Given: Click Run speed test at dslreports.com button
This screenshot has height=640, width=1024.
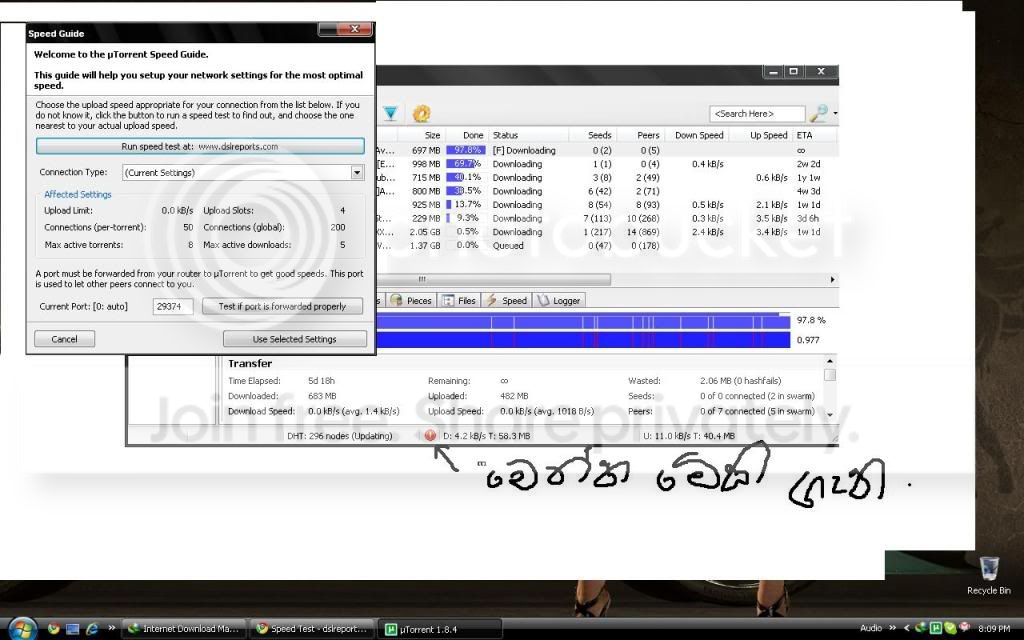Looking at the screenshot, I should [x=200, y=146].
